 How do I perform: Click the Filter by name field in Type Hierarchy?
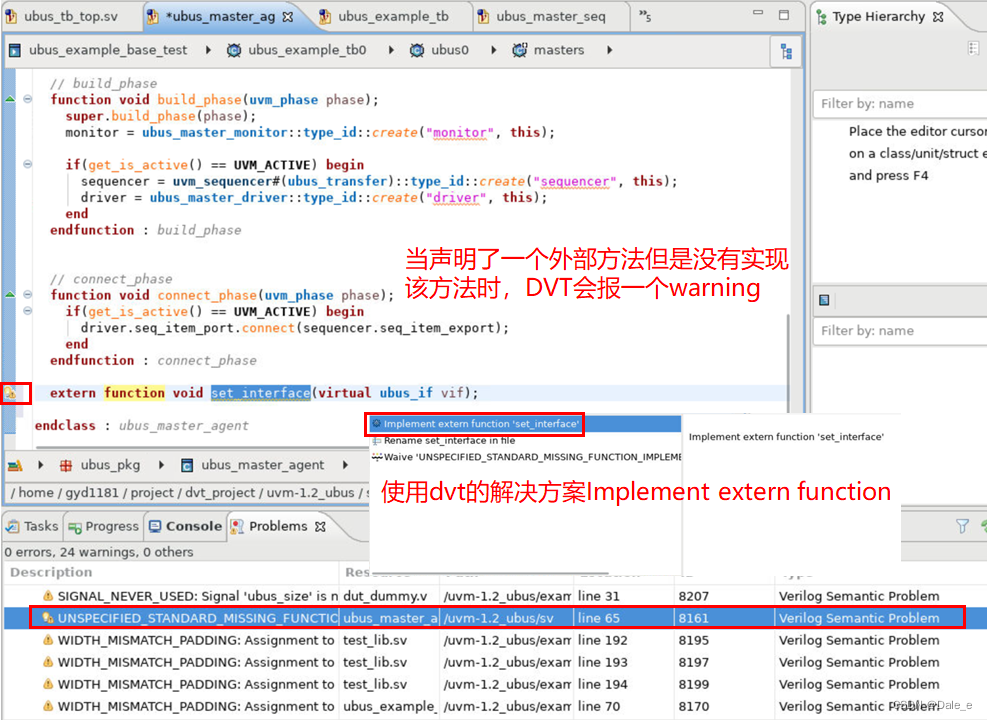click(x=899, y=103)
